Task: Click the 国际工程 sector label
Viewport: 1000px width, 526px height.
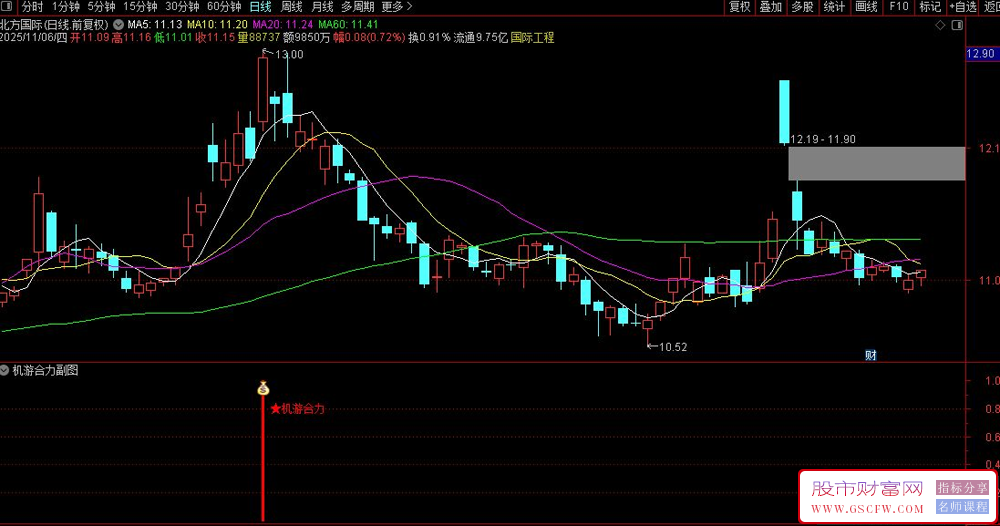Action: pos(533,38)
